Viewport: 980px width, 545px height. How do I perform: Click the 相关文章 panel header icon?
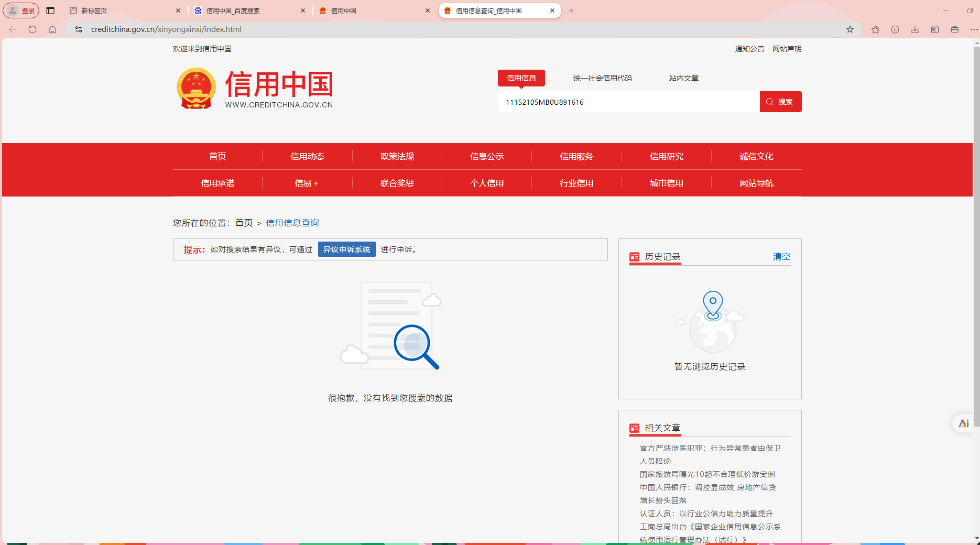tap(634, 428)
